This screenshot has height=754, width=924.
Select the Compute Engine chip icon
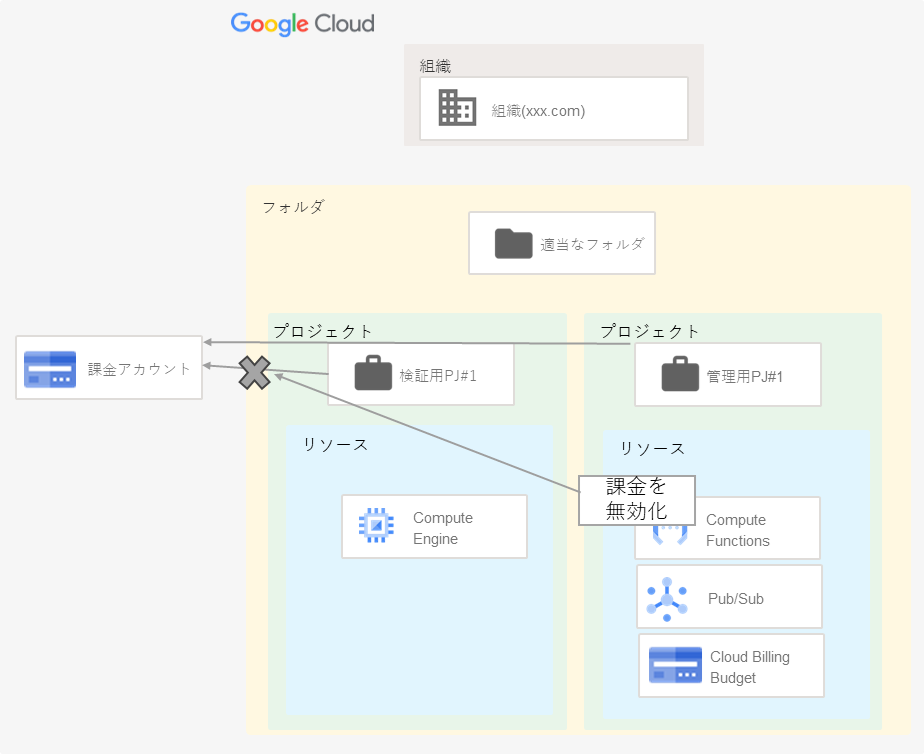[374, 526]
